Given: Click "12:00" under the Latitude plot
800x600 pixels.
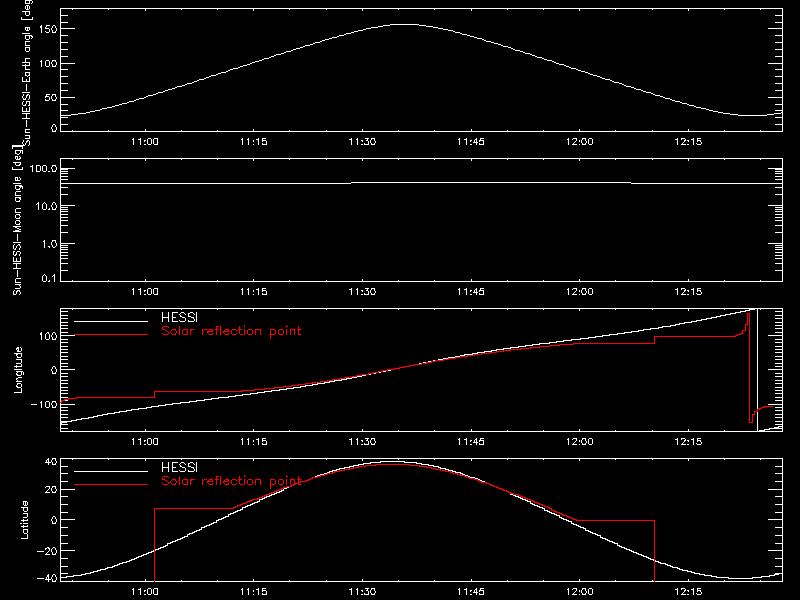Looking at the screenshot, I should pos(580,592).
